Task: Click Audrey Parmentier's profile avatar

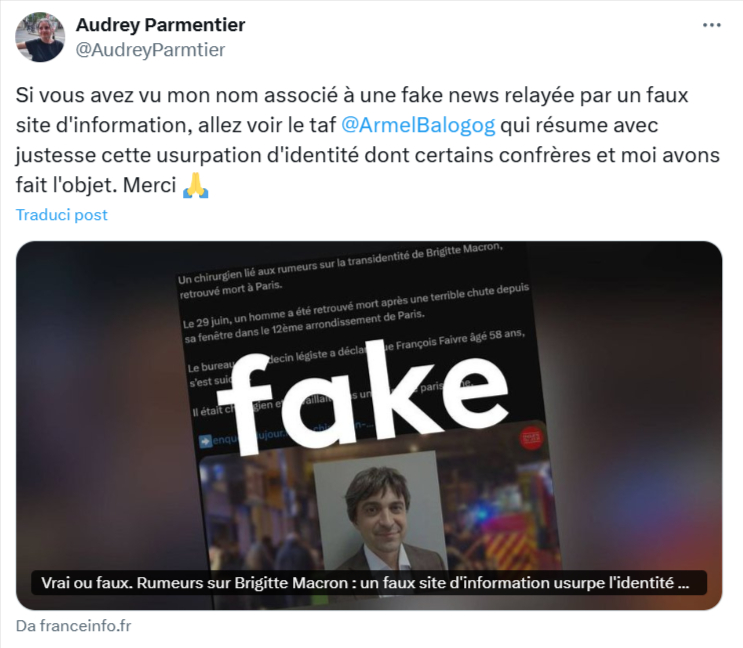Action: (40, 37)
